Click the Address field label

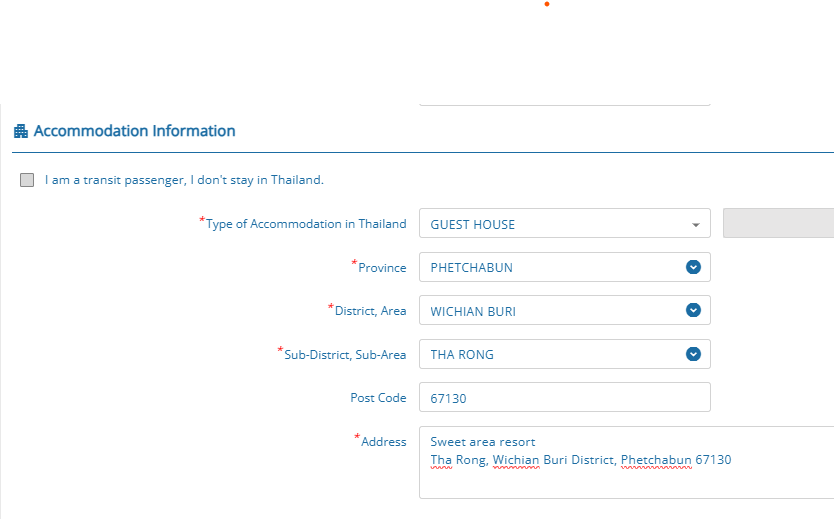(x=383, y=441)
